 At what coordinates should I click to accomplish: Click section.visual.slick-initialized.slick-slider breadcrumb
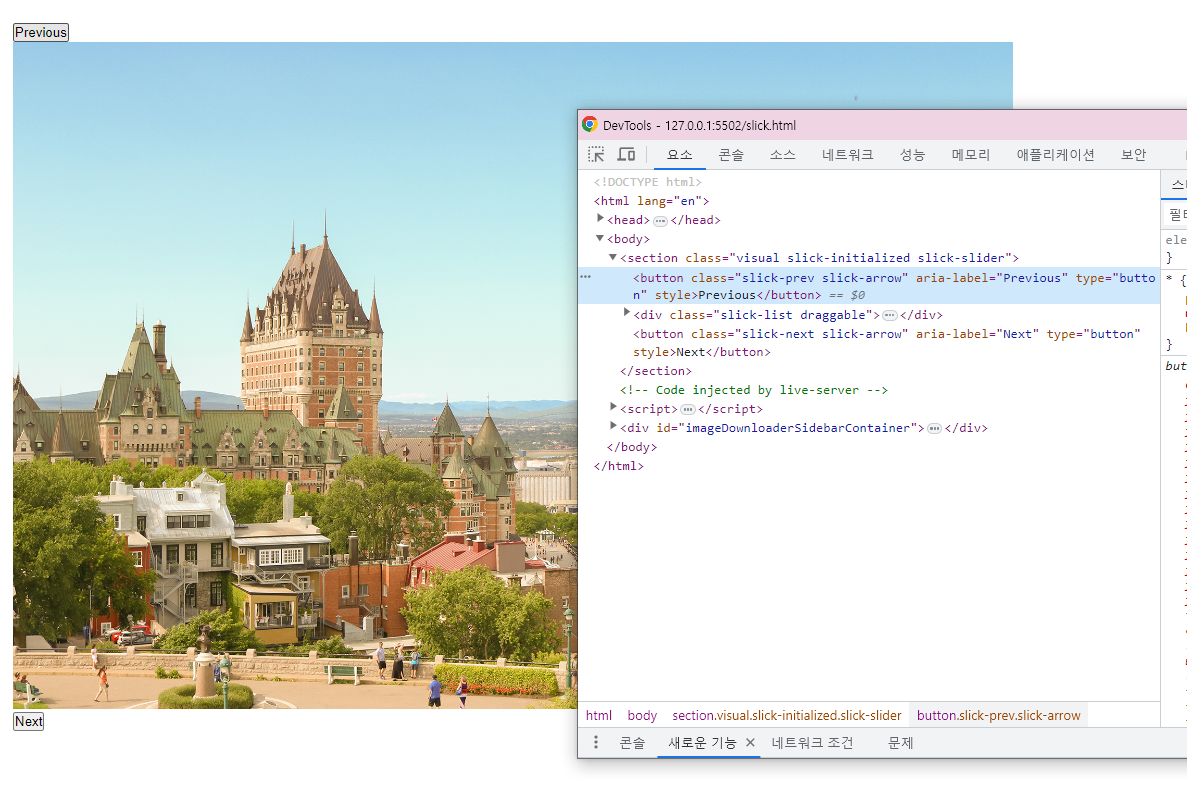tap(787, 716)
